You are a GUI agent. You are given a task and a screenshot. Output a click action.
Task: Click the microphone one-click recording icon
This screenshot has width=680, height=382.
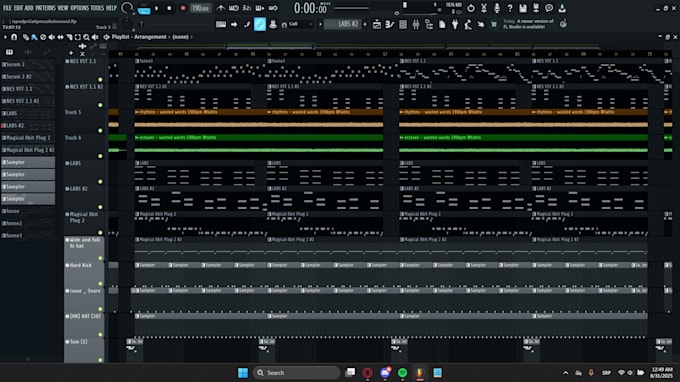coord(497,8)
